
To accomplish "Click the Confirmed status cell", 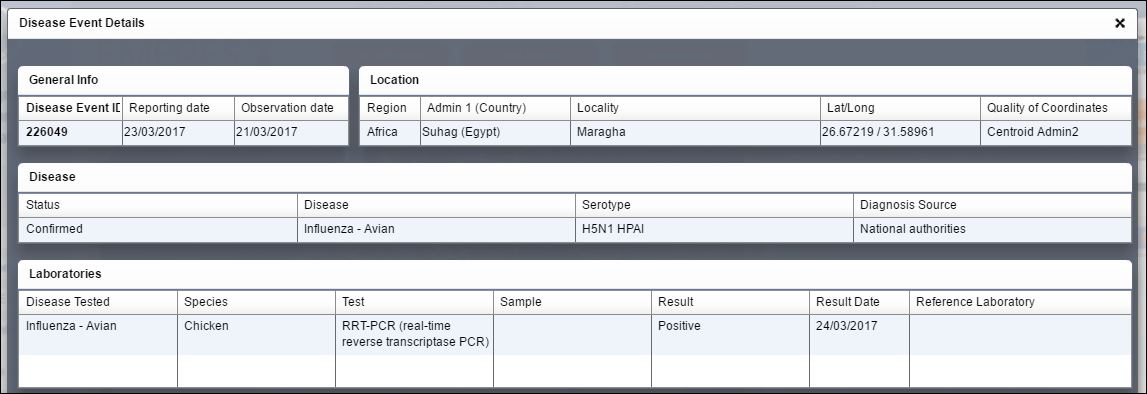I will 158,230.
